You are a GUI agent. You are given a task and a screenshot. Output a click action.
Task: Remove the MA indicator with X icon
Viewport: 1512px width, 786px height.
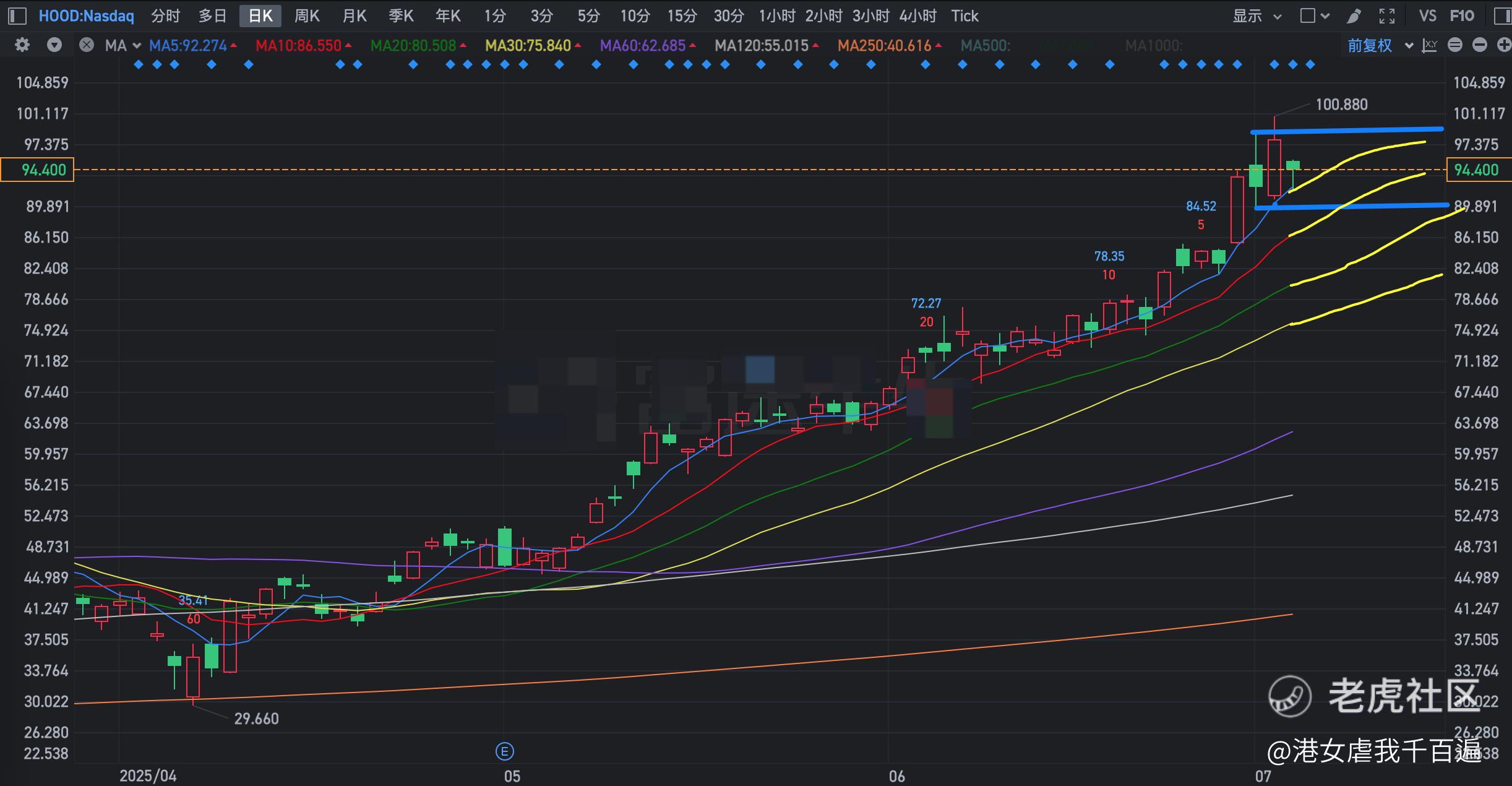[x=87, y=45]
